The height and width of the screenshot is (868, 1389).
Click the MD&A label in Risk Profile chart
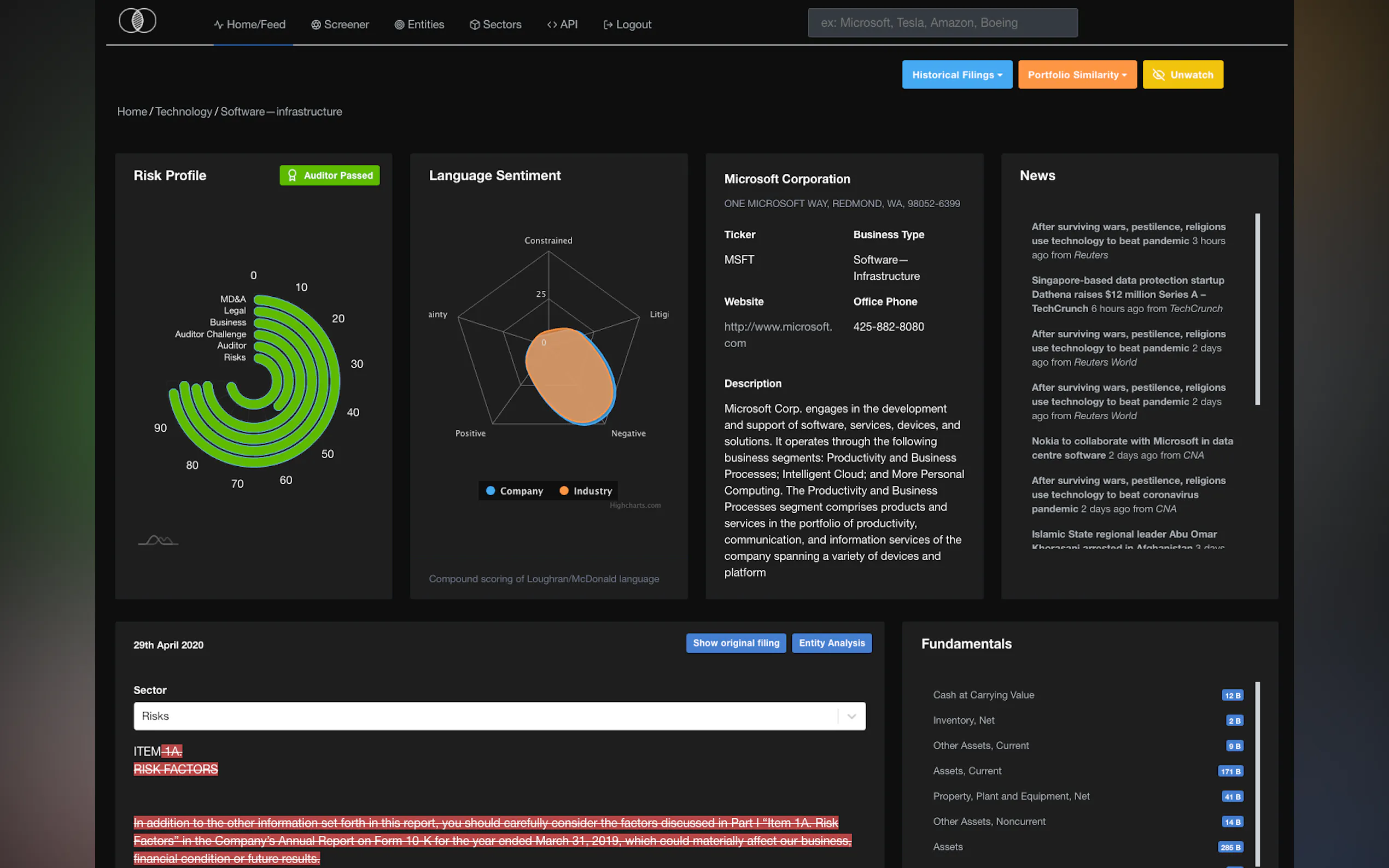[x=232, y=299]
